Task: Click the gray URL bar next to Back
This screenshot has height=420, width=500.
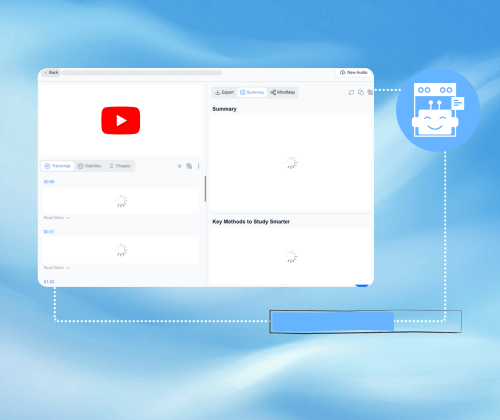Action: click(x=142, y=73)
